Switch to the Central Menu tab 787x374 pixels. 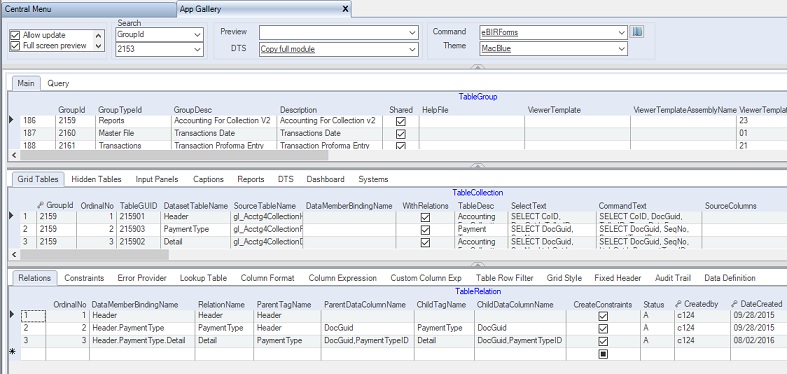tap(28, 9)
